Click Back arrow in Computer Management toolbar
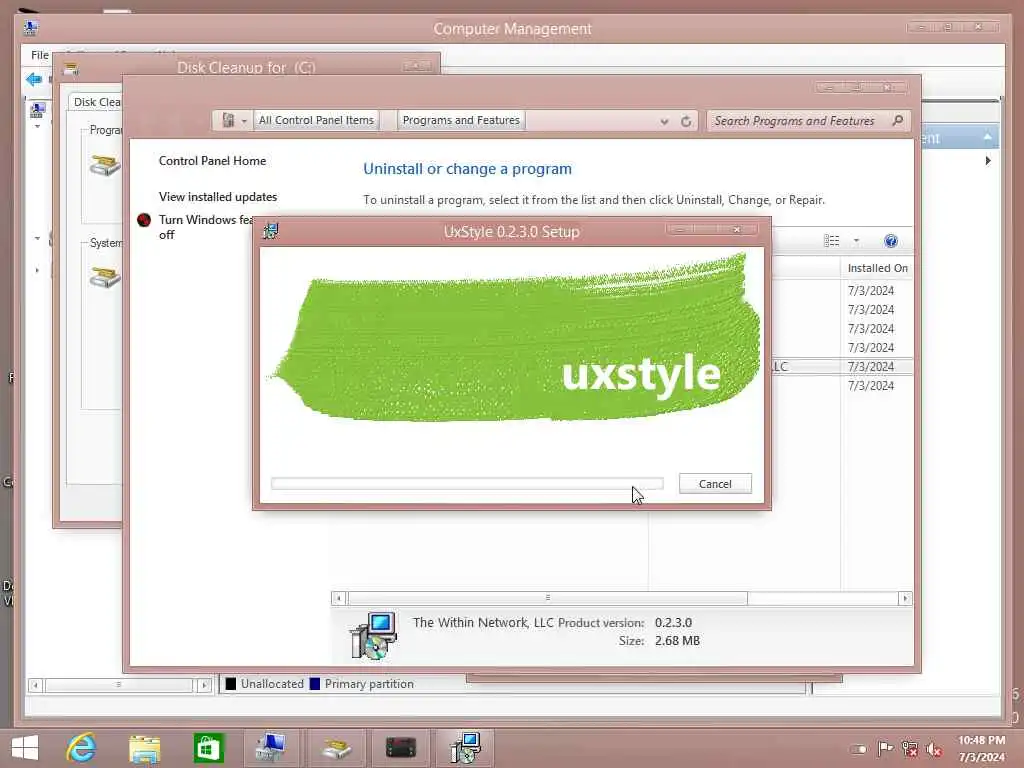The image size is (1024, 768). pyautogui.click(x=34, y=80)
